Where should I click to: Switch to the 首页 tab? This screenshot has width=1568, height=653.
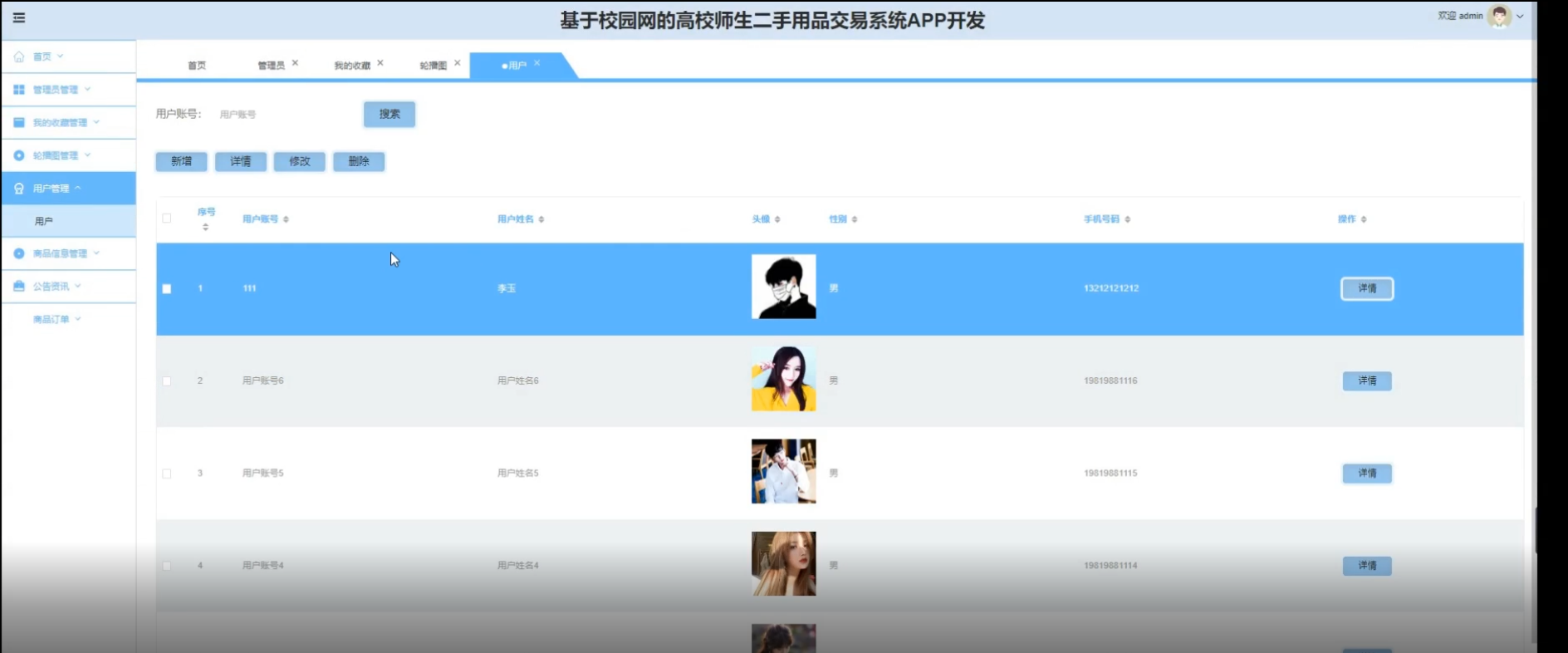tap(197, 66)
